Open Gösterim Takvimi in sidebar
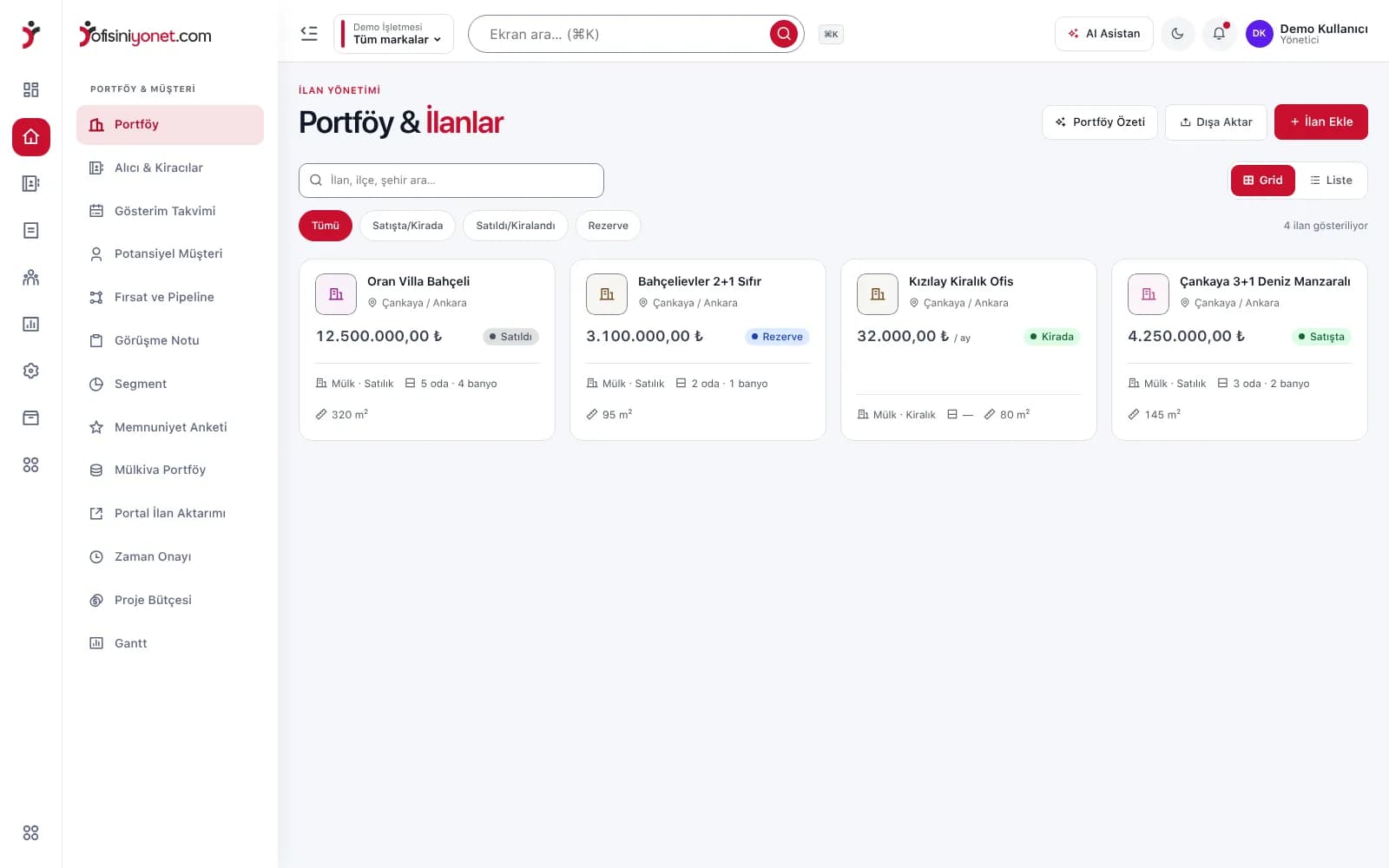 (x=170, y=211)
